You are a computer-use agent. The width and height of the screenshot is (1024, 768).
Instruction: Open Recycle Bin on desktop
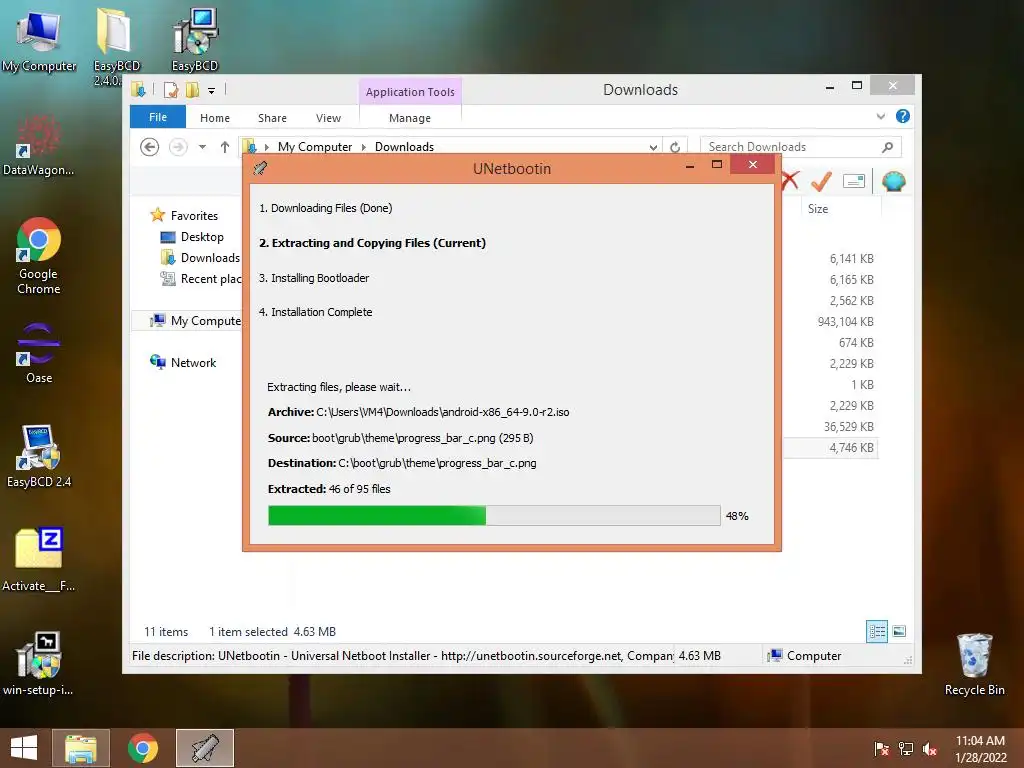click(x=974, y=664)
